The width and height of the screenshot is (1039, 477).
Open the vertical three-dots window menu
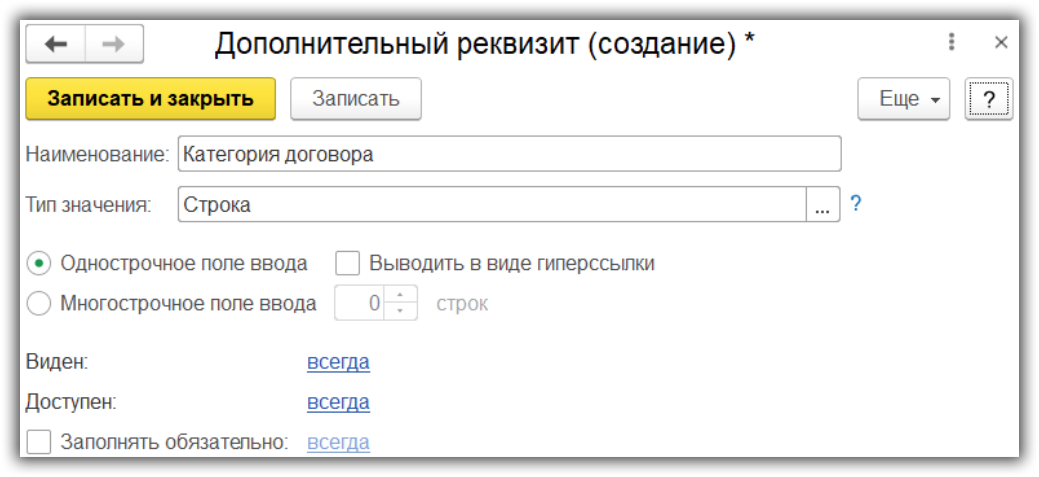(x=951, y=42)
